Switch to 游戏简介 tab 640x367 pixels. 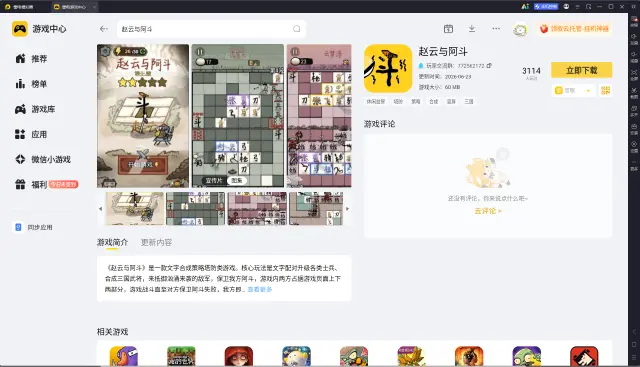pos(112,242)
